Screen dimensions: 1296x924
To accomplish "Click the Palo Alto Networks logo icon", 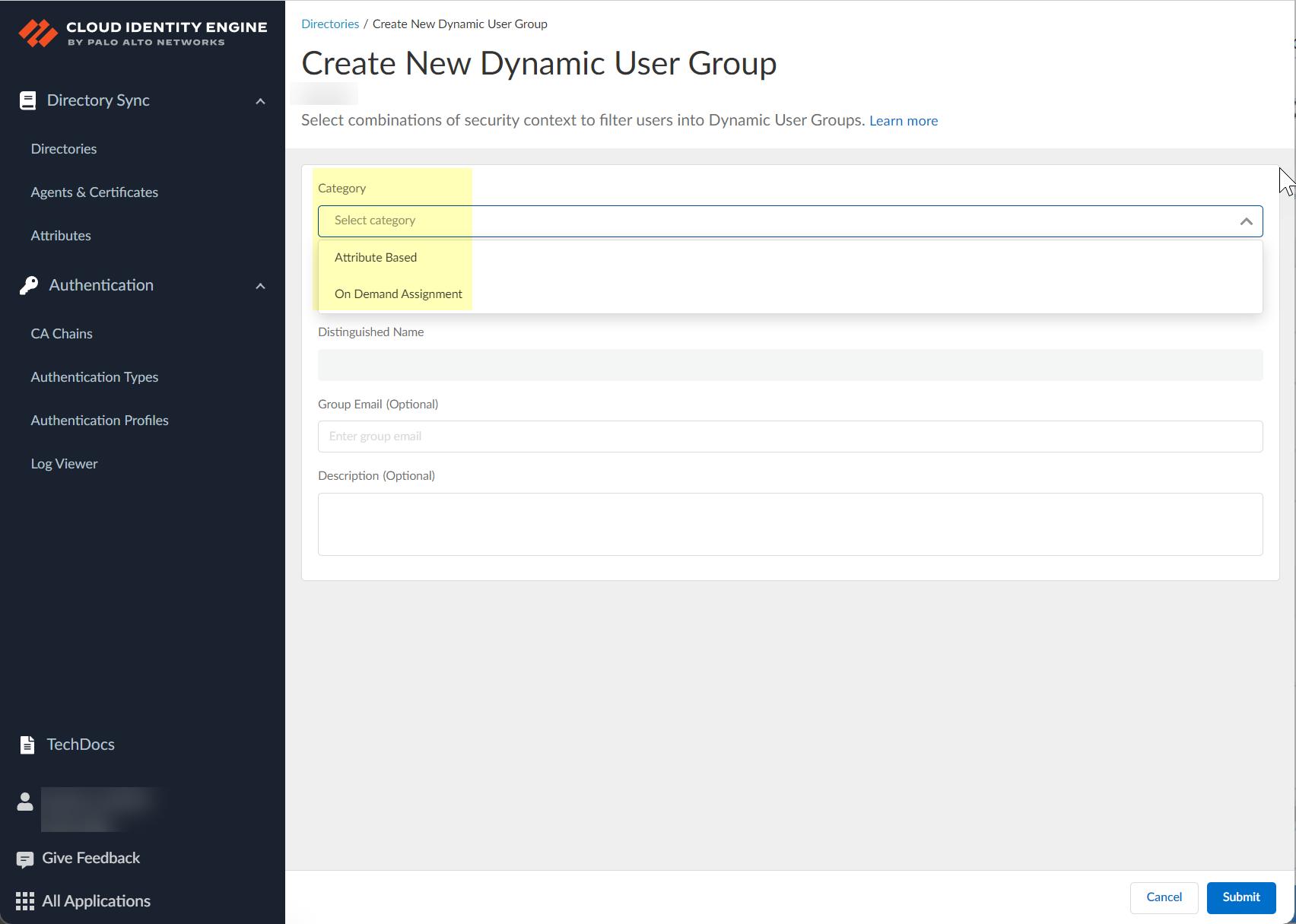I will pos(38,33).
